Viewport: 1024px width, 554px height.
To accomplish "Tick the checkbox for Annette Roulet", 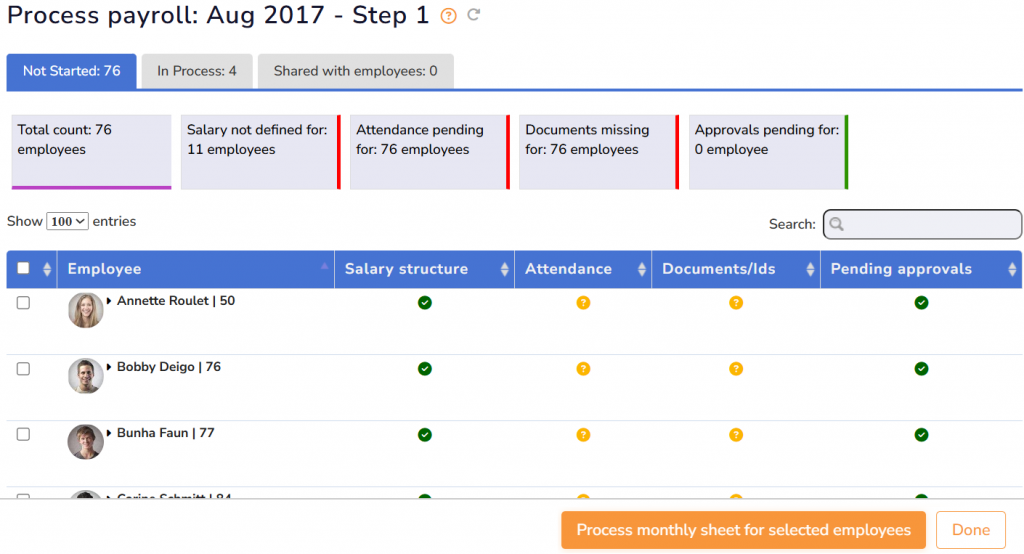I will (23, 303).
